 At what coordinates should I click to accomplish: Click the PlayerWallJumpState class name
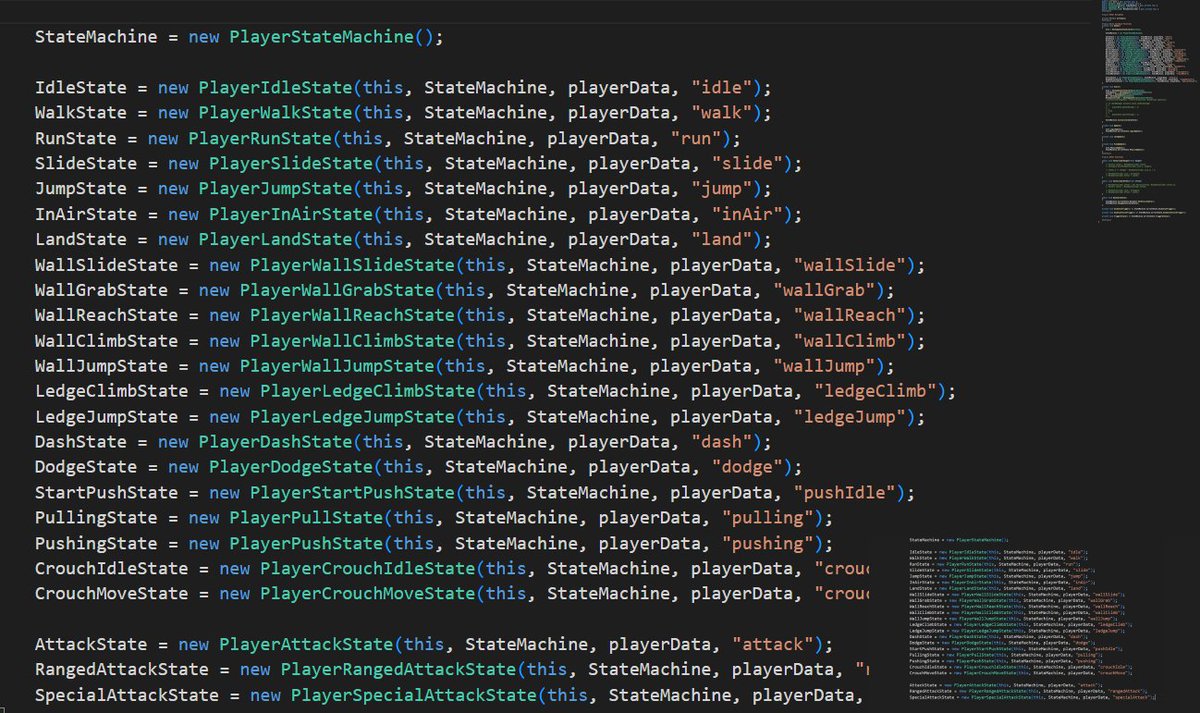336,366
